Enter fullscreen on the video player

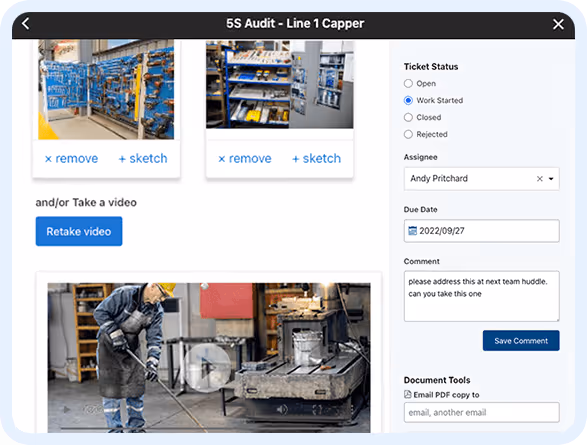[317, 409]
